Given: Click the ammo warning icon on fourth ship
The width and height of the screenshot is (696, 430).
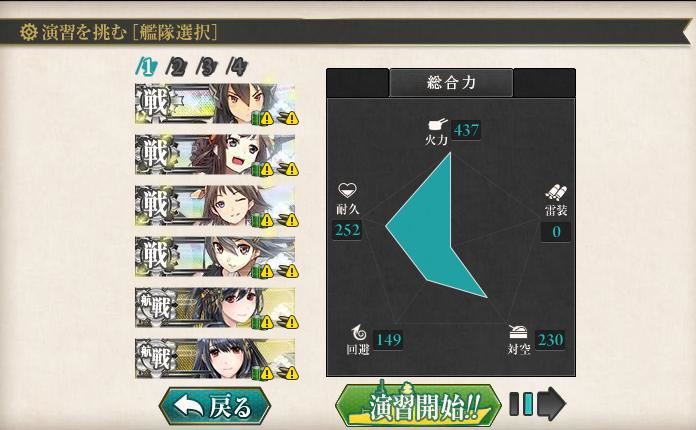Looking at the screenshot, I should [x=288, y=271].
